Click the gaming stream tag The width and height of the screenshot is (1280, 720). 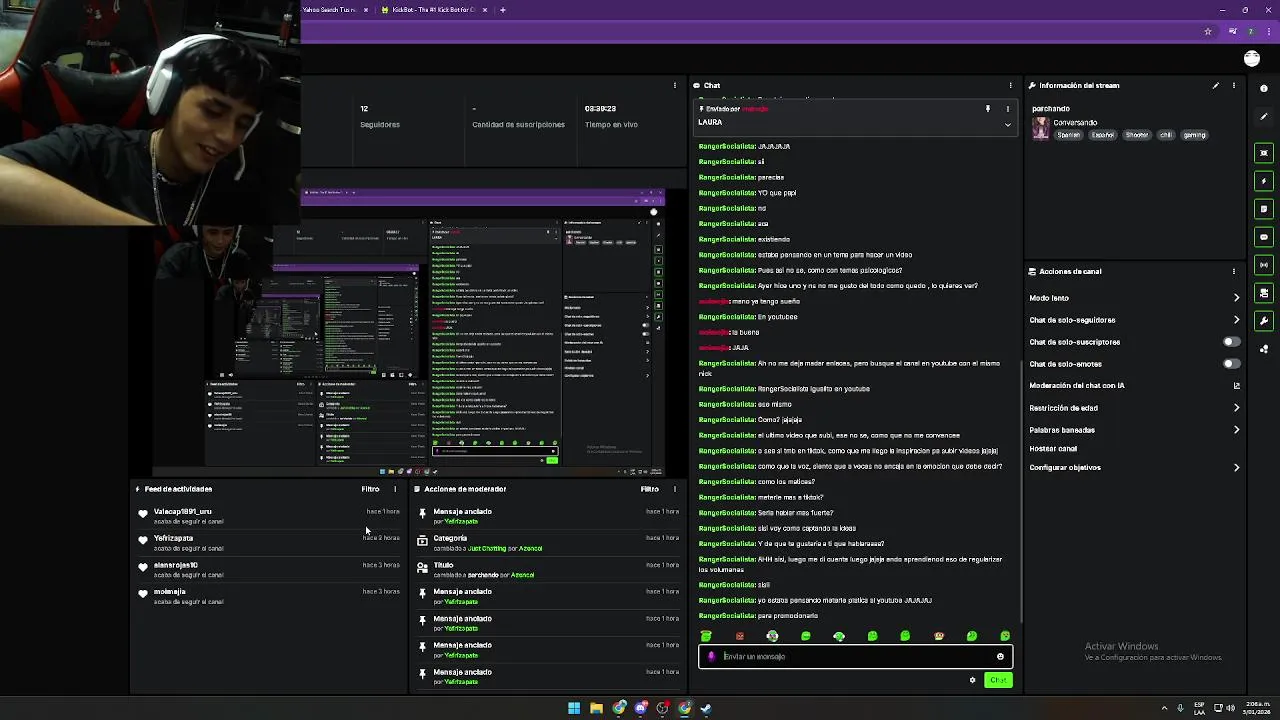[x=1195, y=135]
